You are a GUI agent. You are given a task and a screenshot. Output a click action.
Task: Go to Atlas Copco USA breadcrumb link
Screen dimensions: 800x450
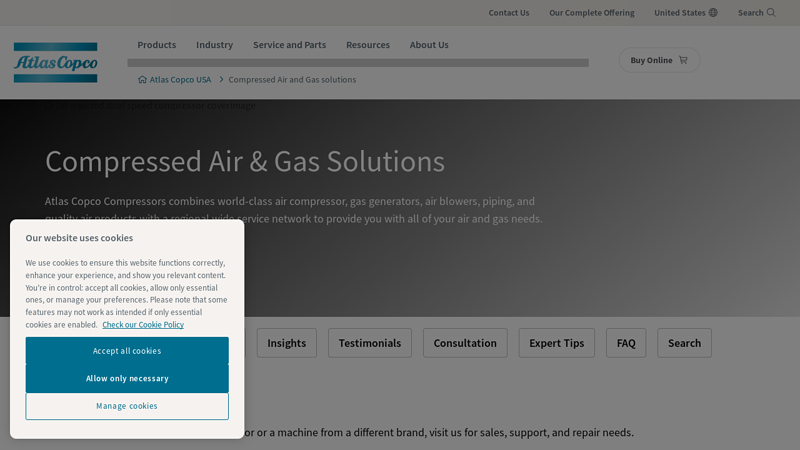click(180, 80)
